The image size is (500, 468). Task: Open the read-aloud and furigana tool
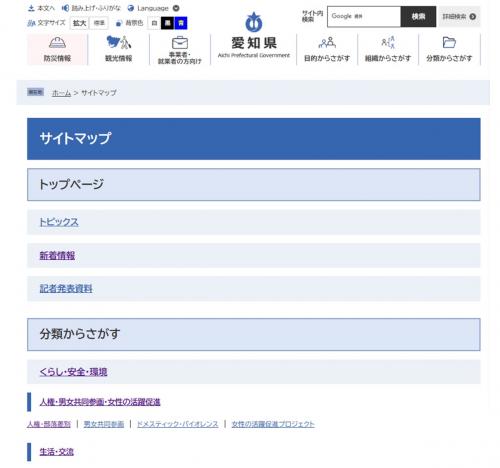(91, 8)
